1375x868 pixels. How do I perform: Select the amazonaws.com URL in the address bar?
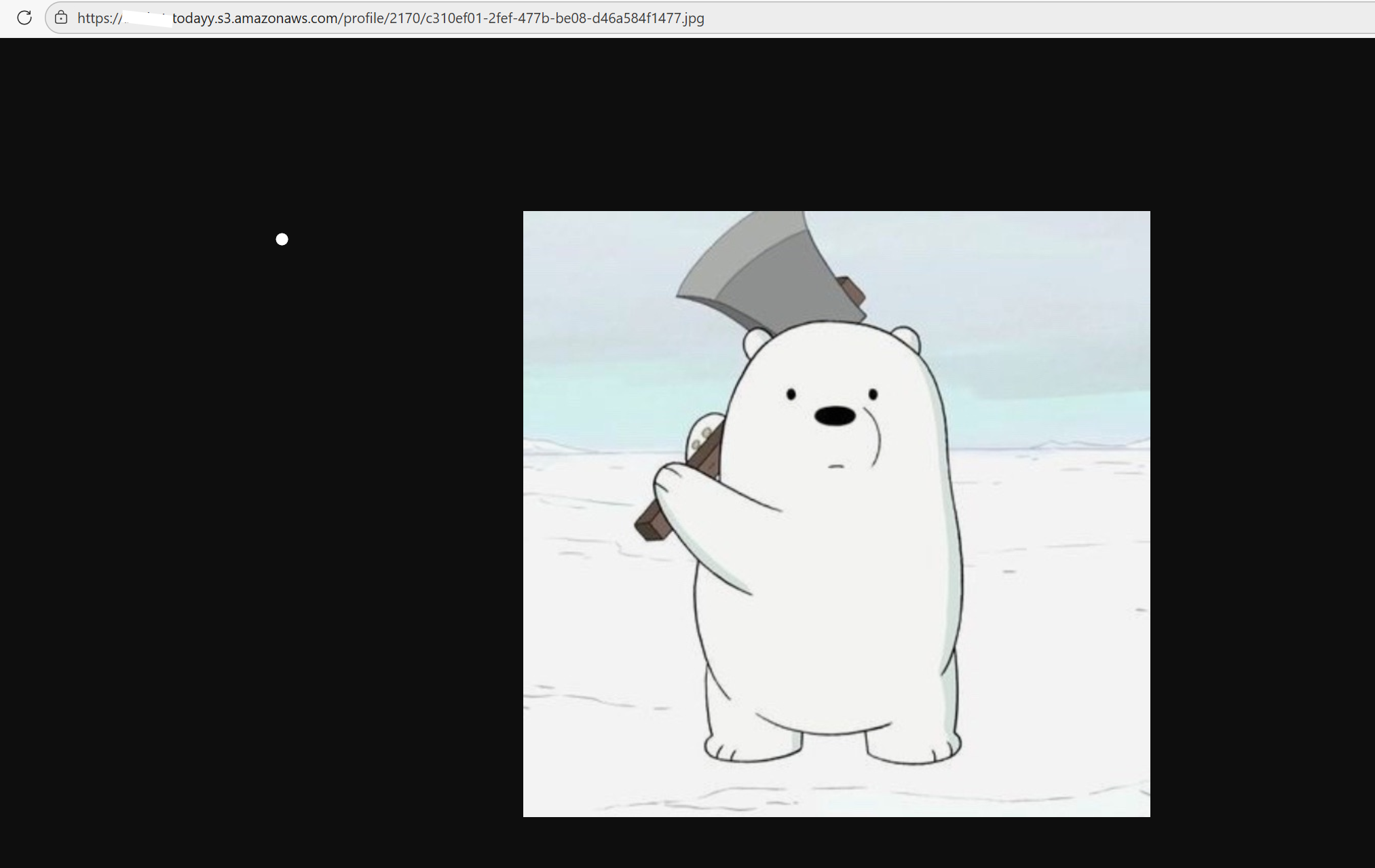391,18
